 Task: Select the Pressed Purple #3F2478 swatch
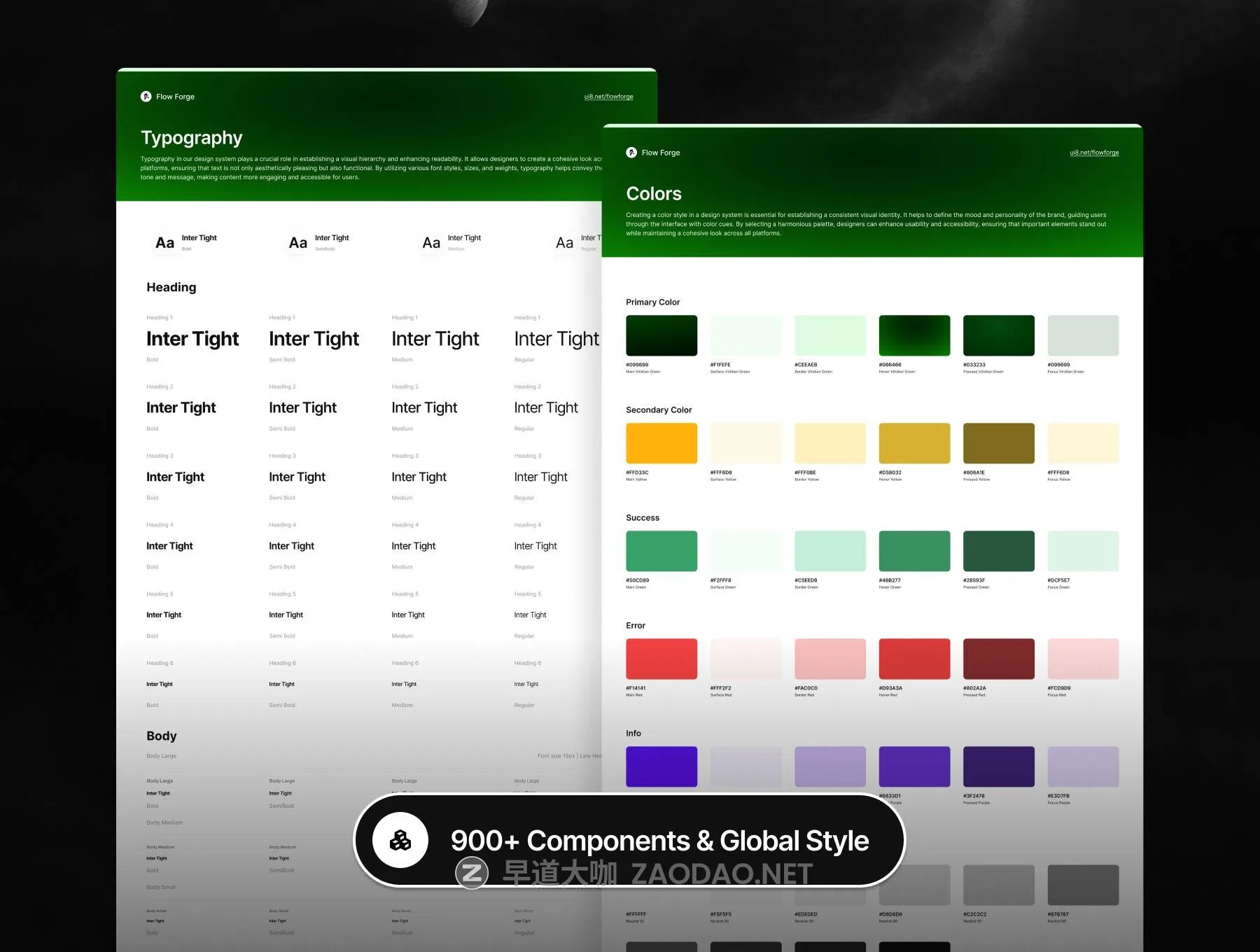pos(998,766)
